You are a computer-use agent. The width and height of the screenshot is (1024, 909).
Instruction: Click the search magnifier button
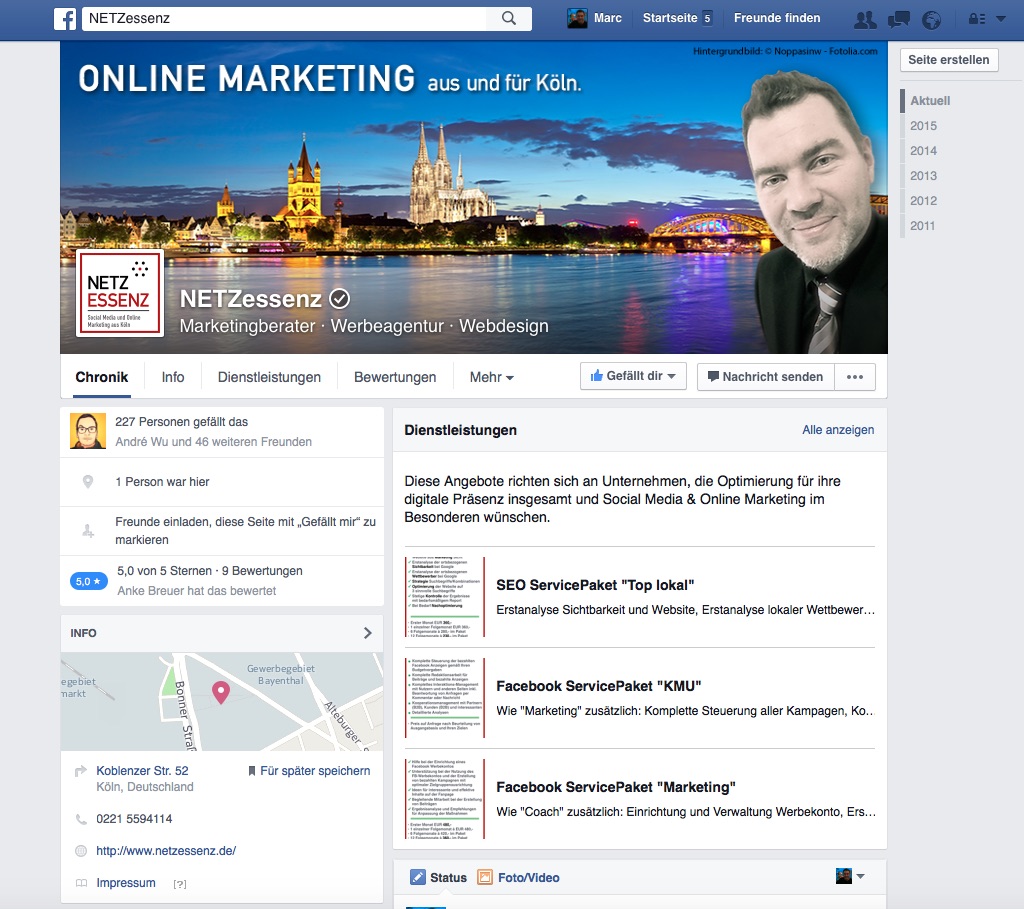pyautogui.click(x=509, y=18)
